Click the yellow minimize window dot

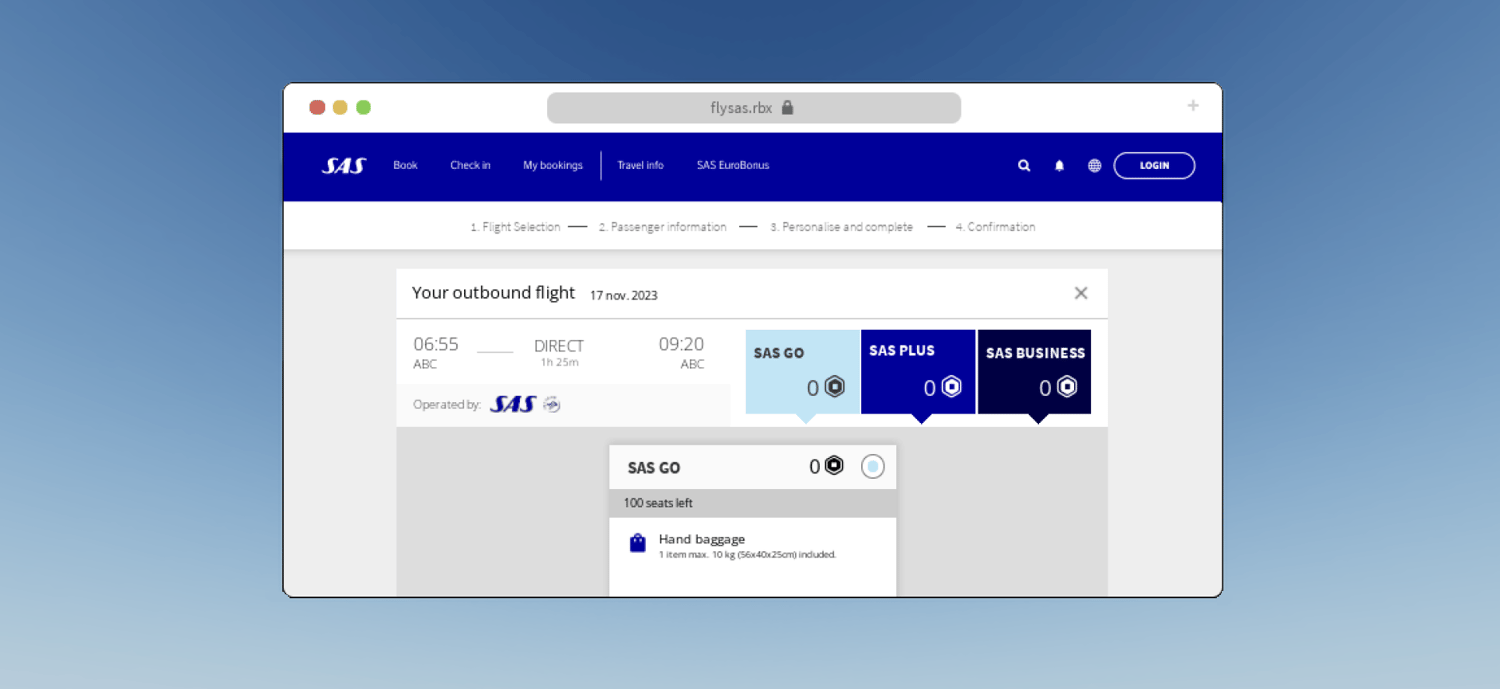click(x=340, y=107)
